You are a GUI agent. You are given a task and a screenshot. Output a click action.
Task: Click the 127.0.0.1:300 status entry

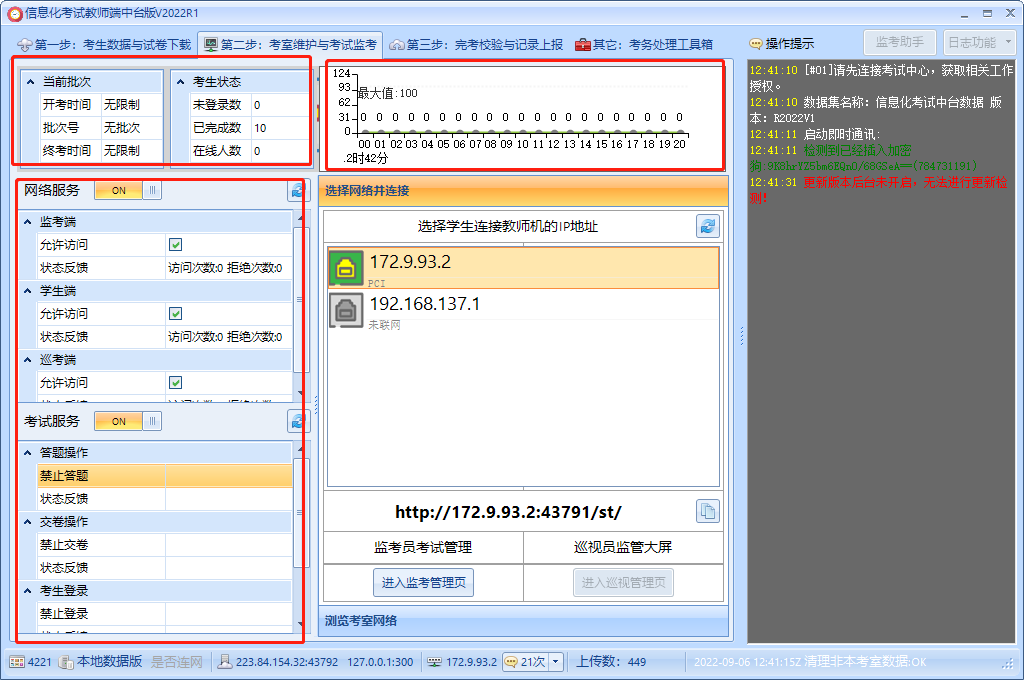(x=380, y=662)
